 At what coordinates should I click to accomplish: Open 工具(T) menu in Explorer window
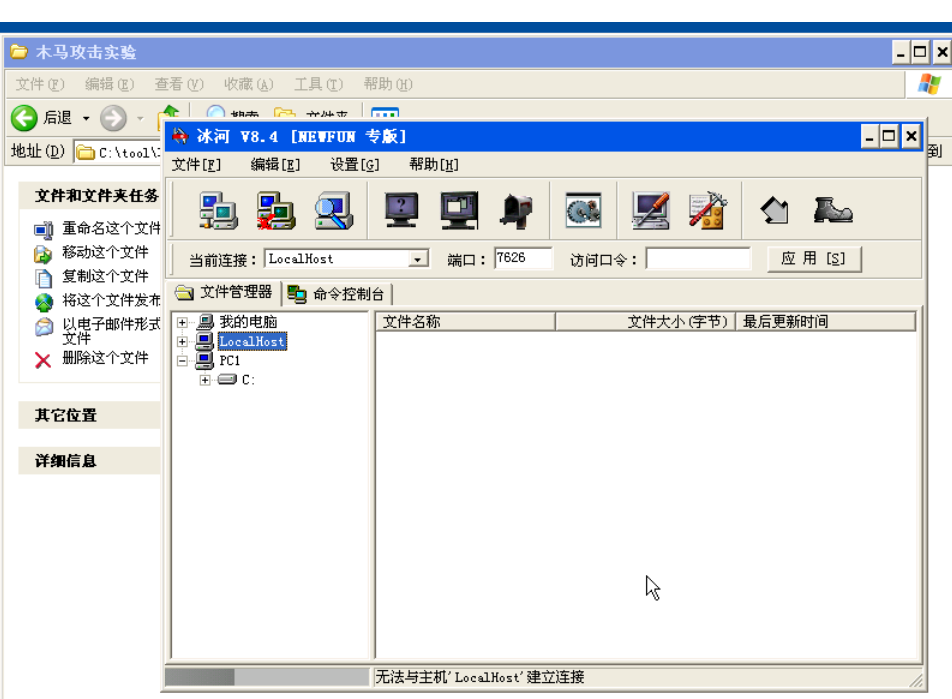(x=318, y=84)
